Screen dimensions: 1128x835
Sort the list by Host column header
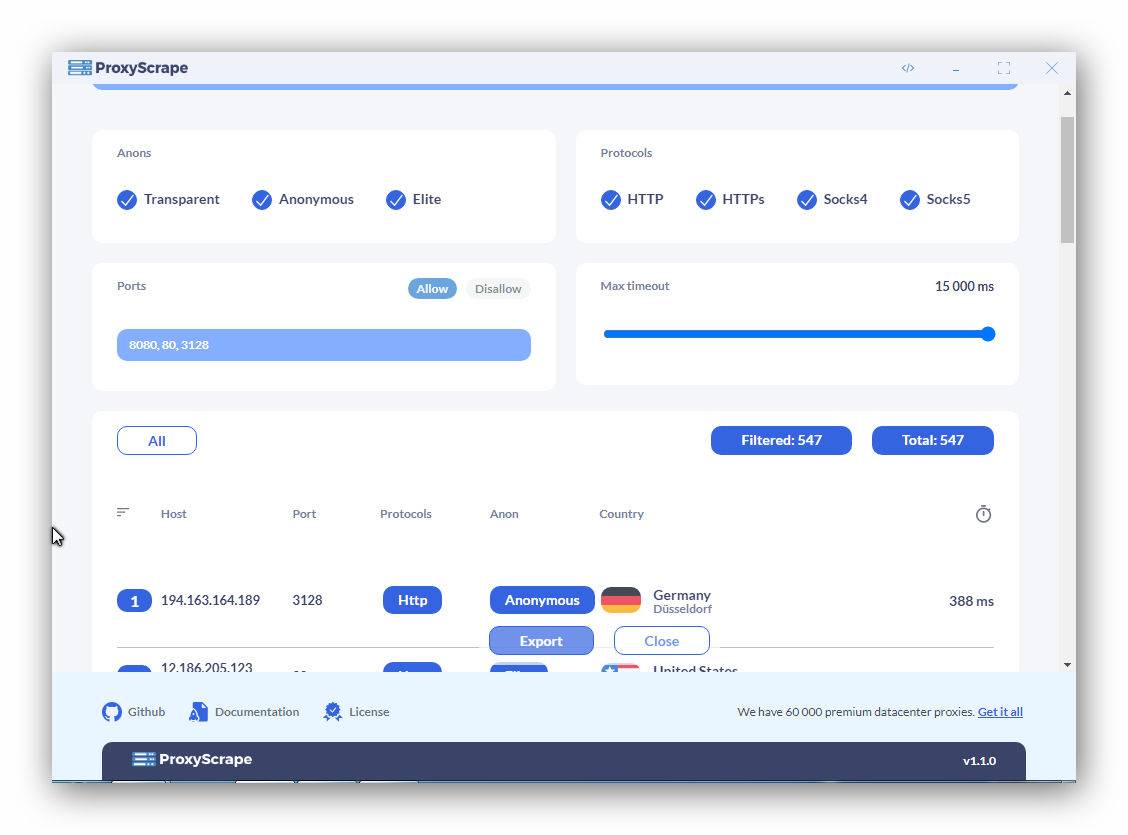click(x=173, y=514)
